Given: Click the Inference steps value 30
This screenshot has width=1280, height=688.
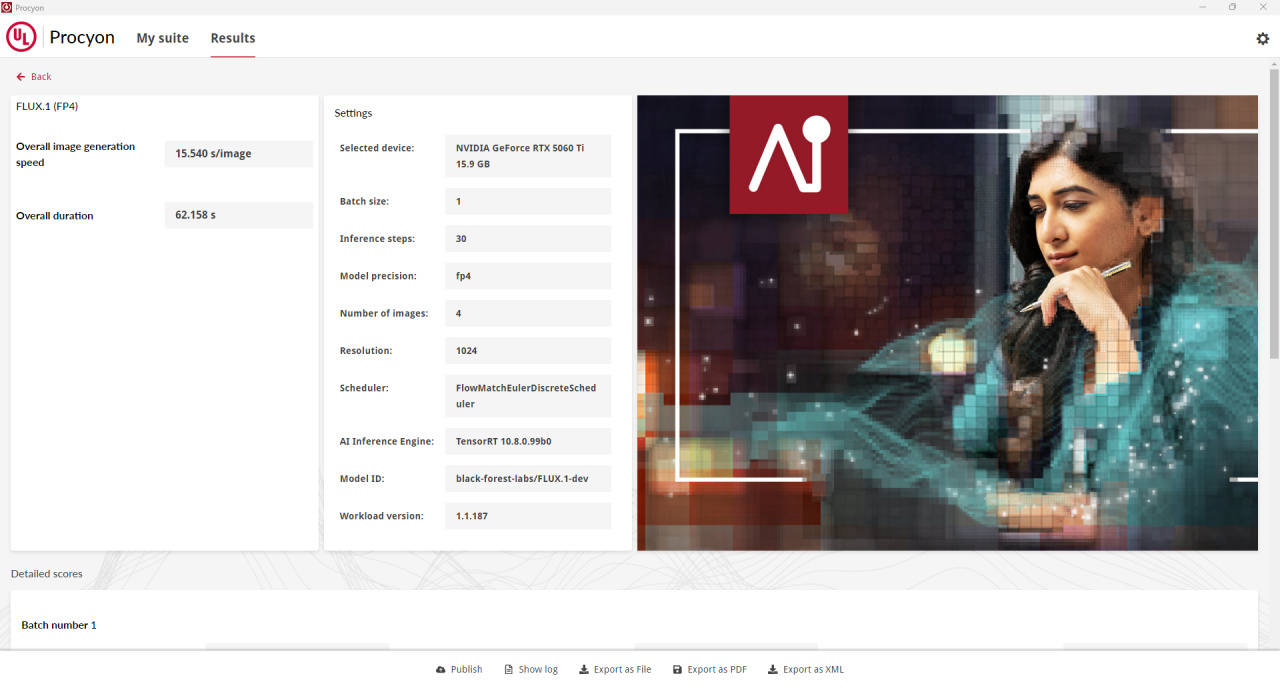Looking at the screenshot, I should [528, 239].
